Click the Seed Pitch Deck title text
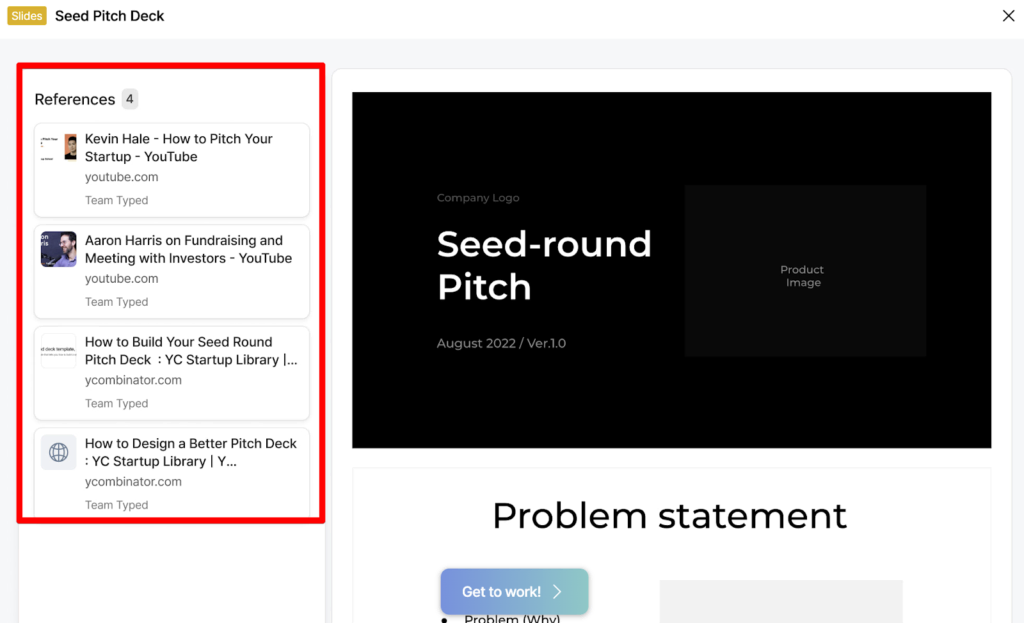The width and height of the screenshot is (1024, 623). tap(110, 16)
